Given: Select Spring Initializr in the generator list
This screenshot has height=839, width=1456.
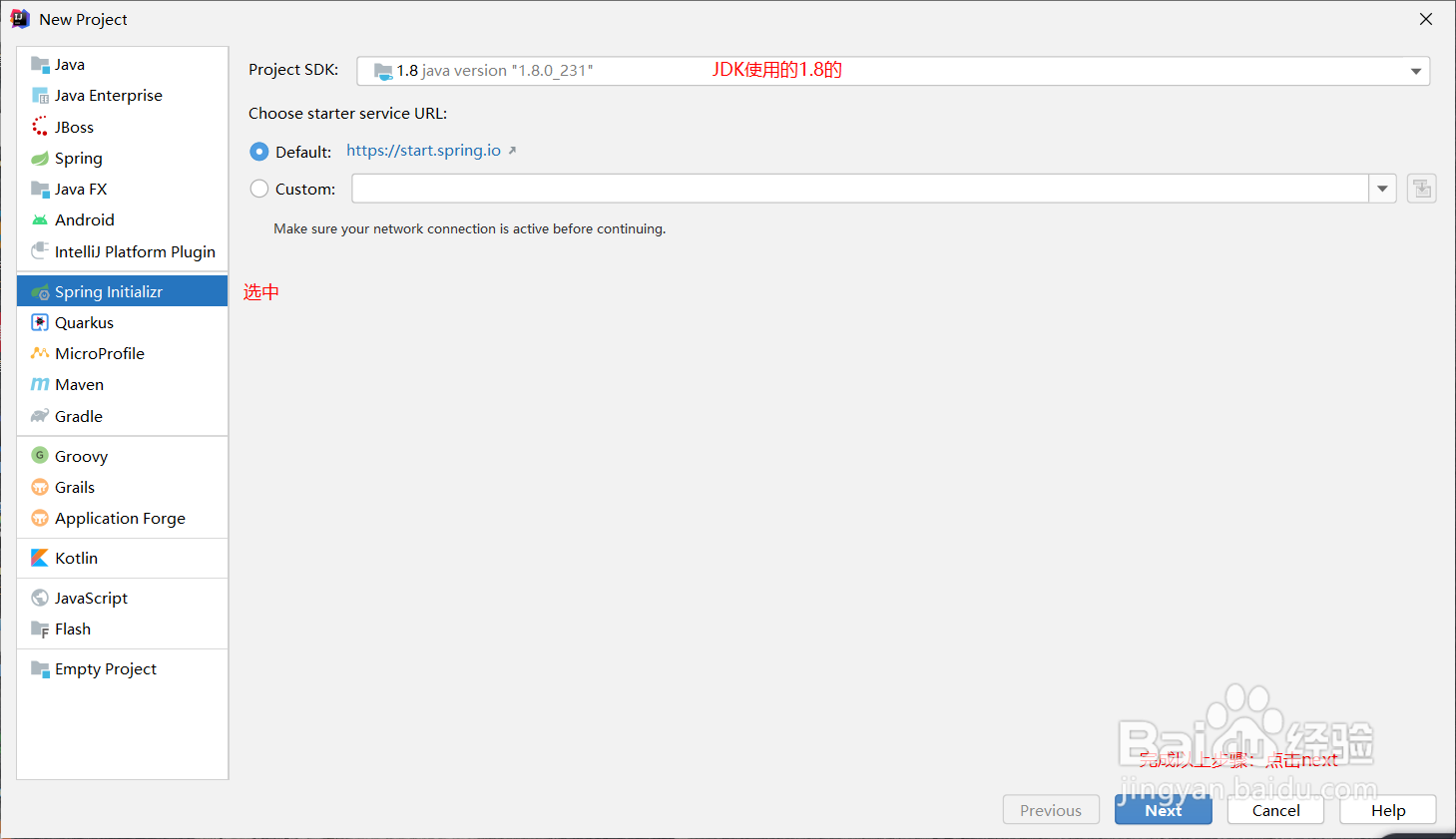Looking at the screenshot, I should point(123,291).
